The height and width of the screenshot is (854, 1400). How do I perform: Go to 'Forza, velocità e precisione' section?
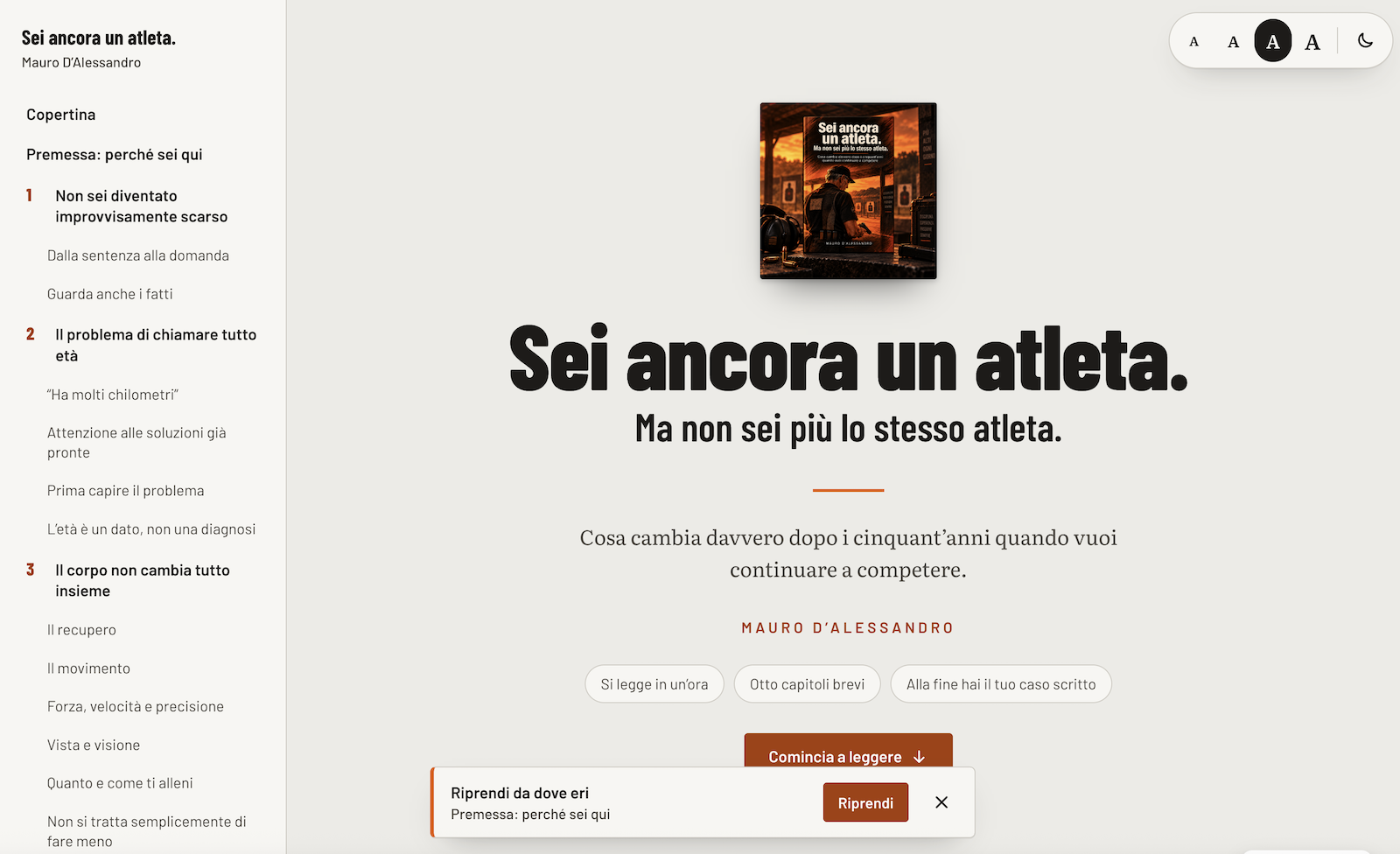(x=136, y=707)
